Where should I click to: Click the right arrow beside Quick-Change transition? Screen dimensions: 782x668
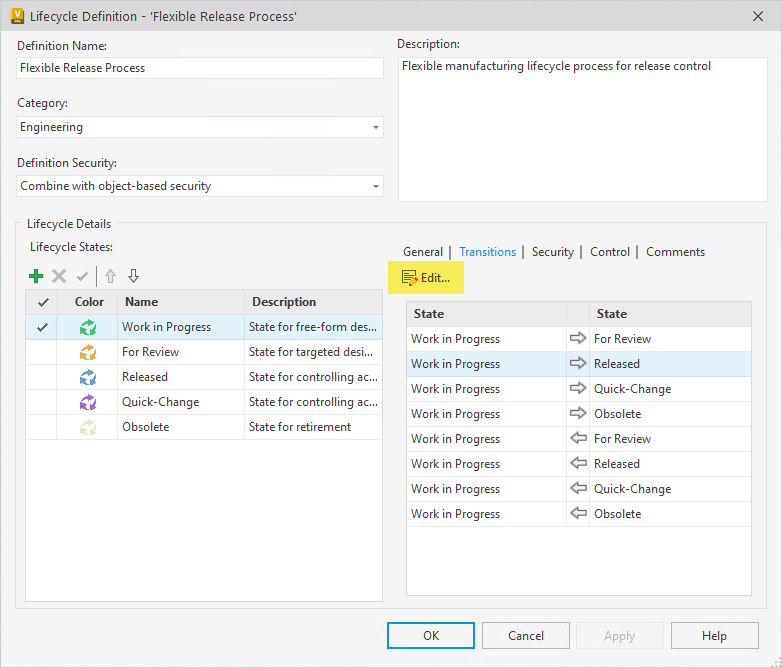(578, 388)
